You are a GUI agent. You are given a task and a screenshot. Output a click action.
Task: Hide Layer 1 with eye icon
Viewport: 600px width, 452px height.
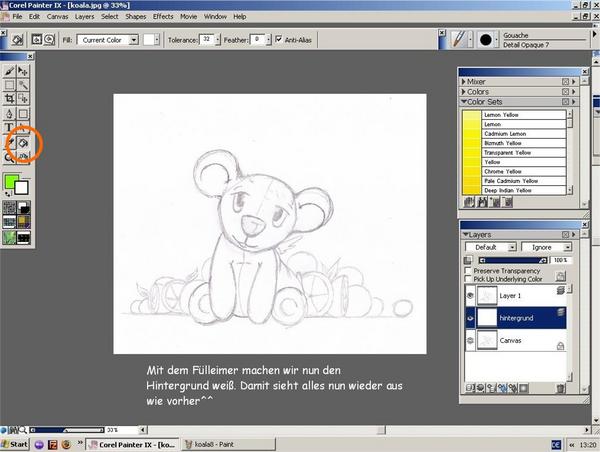coord(470,295)
